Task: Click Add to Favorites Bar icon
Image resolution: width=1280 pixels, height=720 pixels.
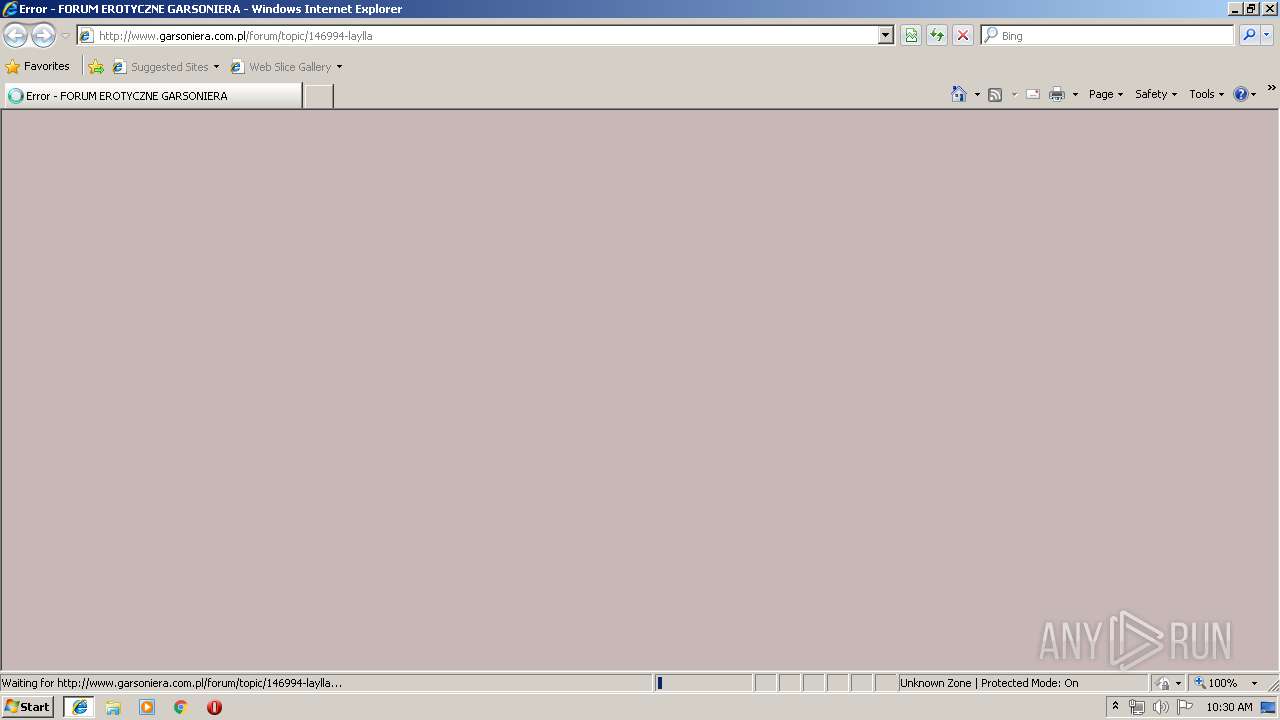Action: point(96,67)
